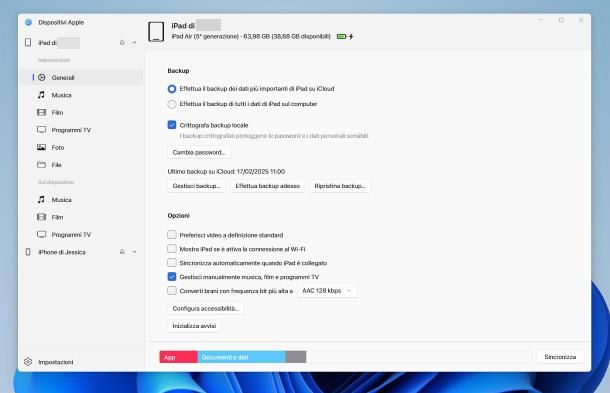Click Programmi TV icon under Sul dispositivo
Image resolution: width=610 pixels, height=393 pixels.
point(41,234)
